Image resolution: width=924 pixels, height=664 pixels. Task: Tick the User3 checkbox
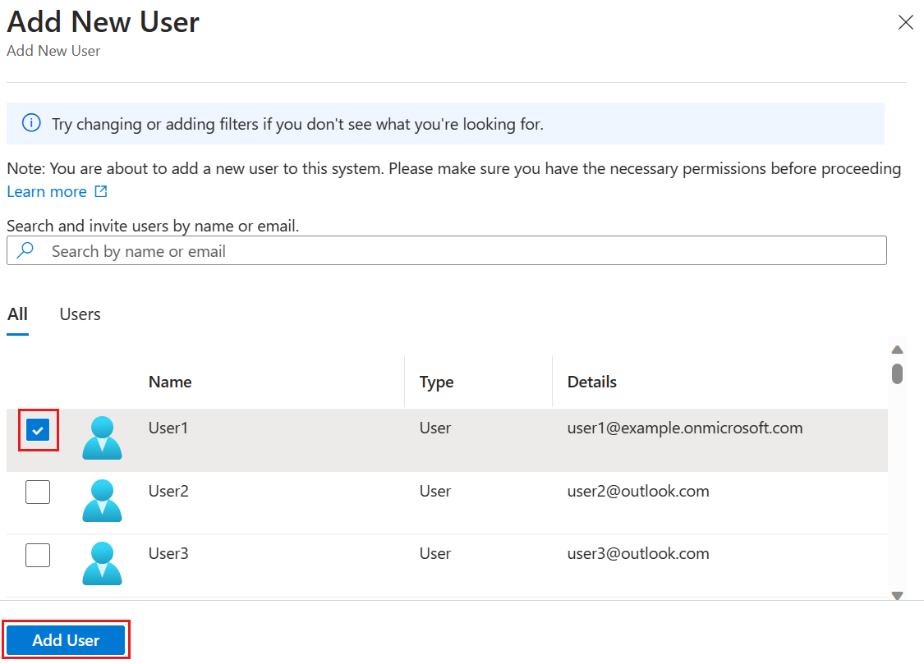(x=38, y=555)
